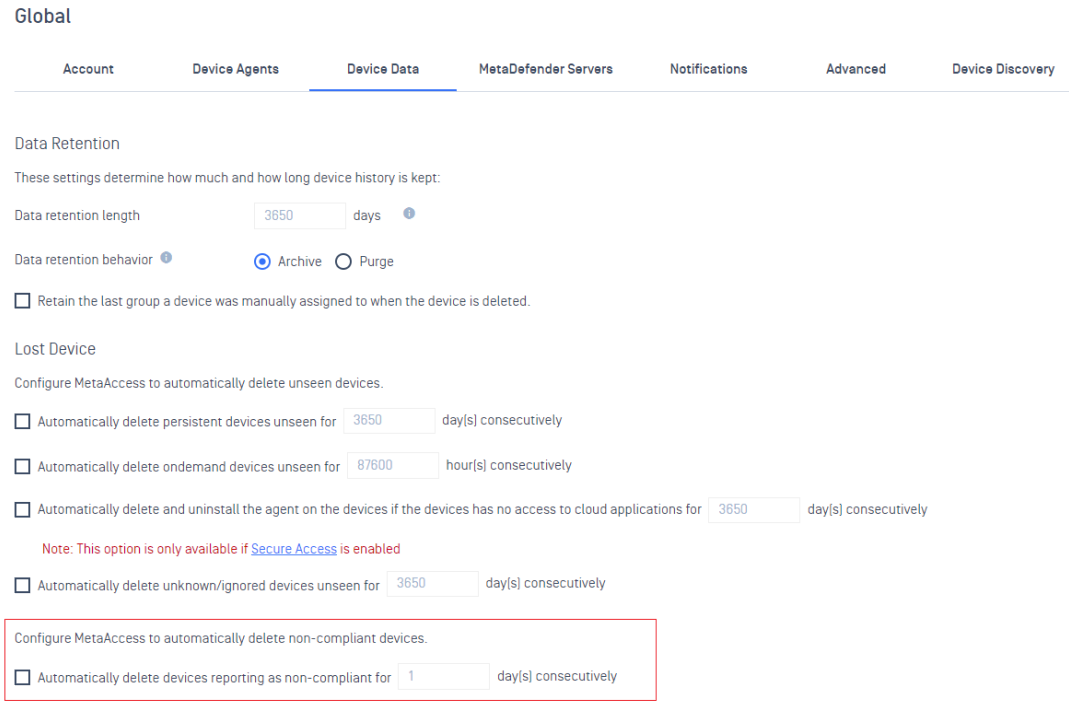Click the info icon beside data retention days
Screen dimensions: 1069x707
[x=409, y=213]
